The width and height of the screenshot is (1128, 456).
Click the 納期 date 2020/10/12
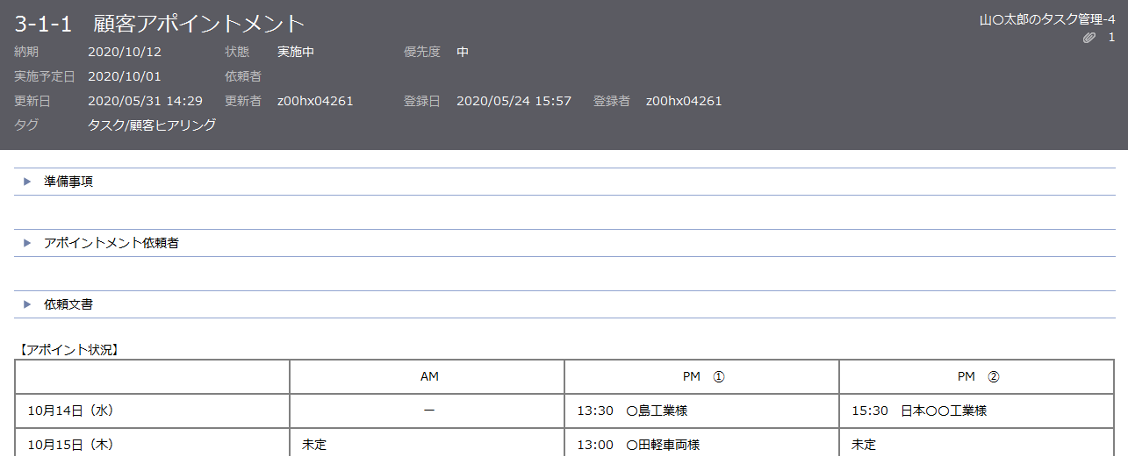[124, 51]
